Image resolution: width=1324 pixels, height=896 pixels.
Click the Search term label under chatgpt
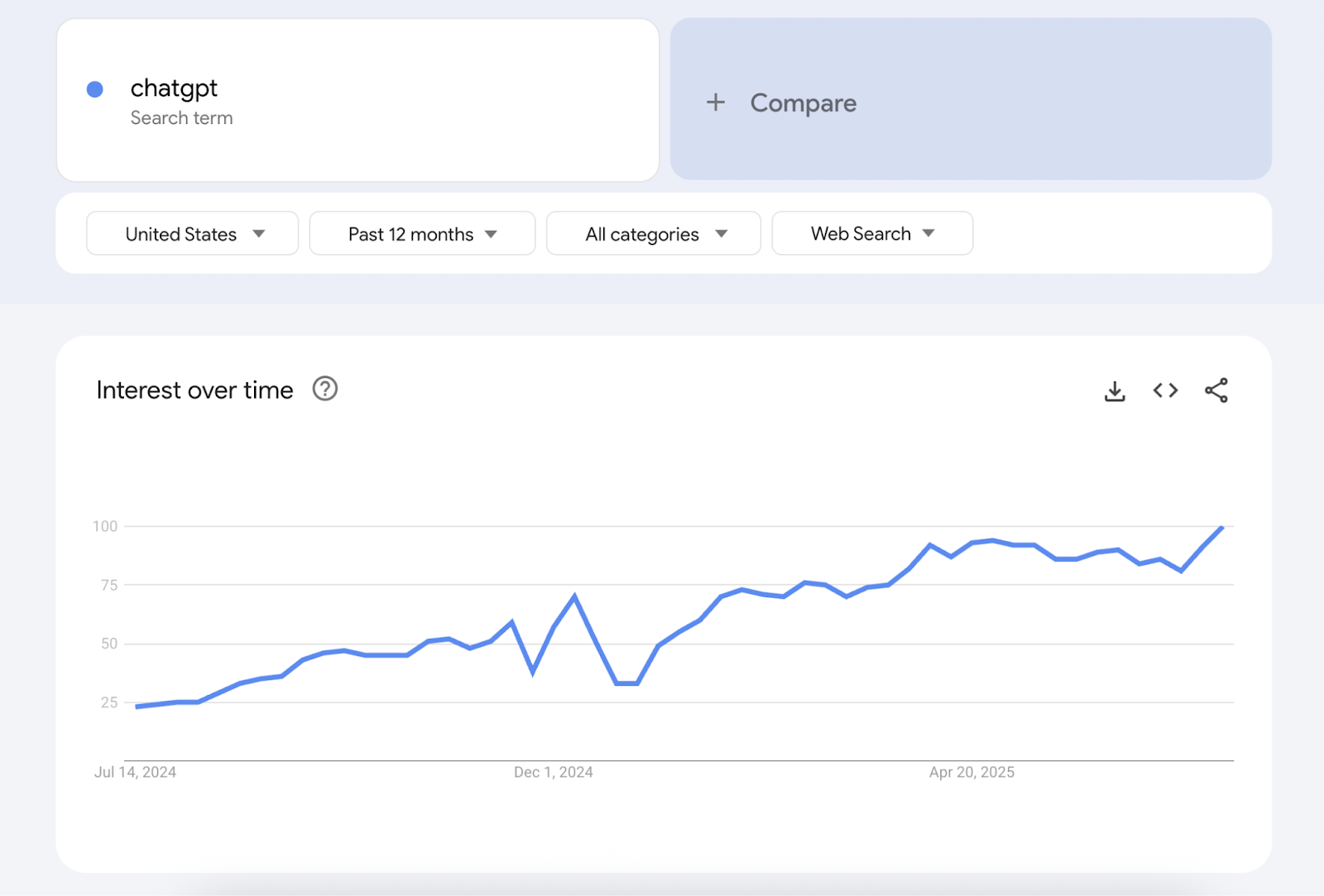click(181, 117)
